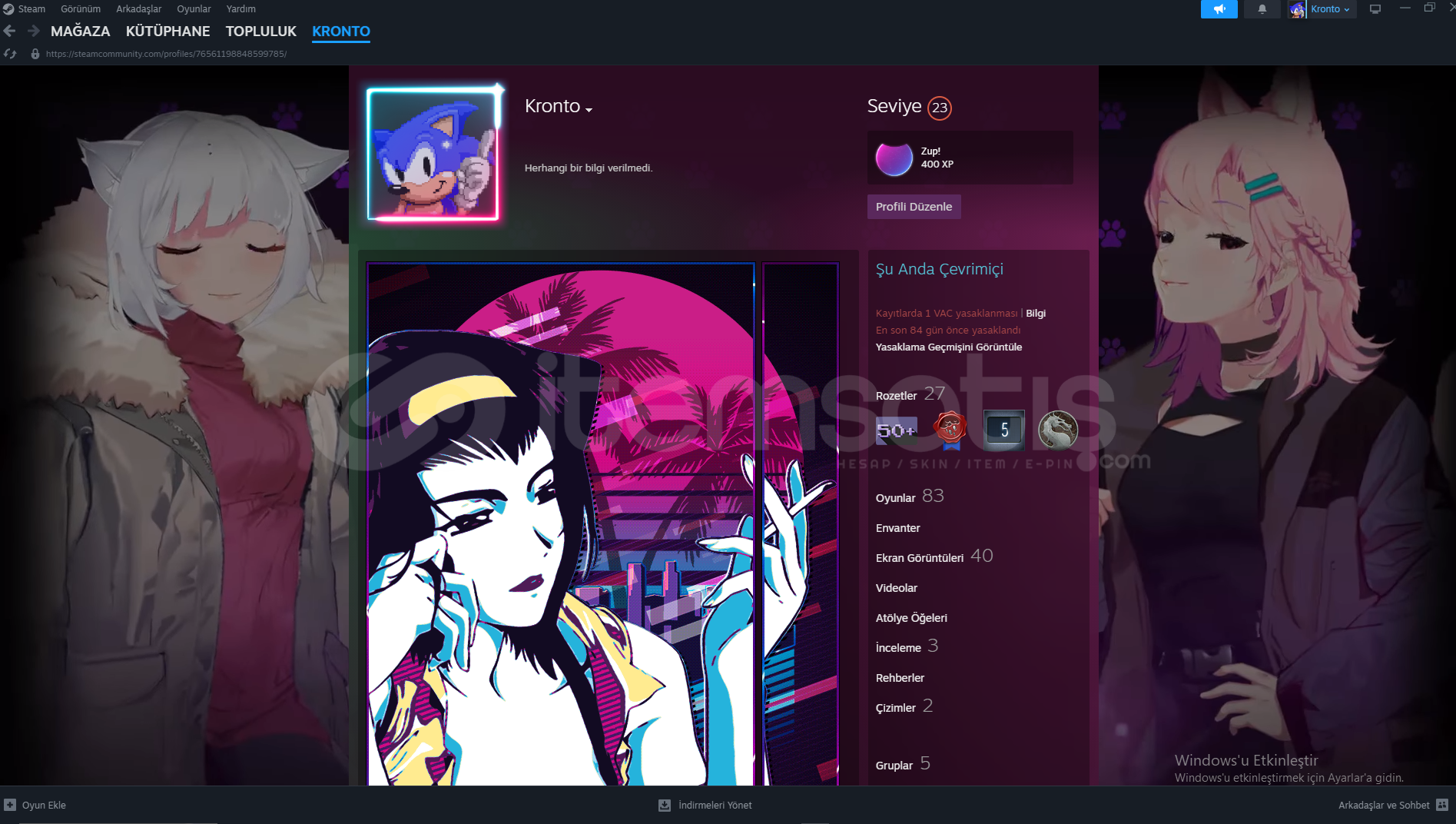Screen dimensions: 1456x824
Task: Go forward with the right arrow
Action: tap(33, 32)
